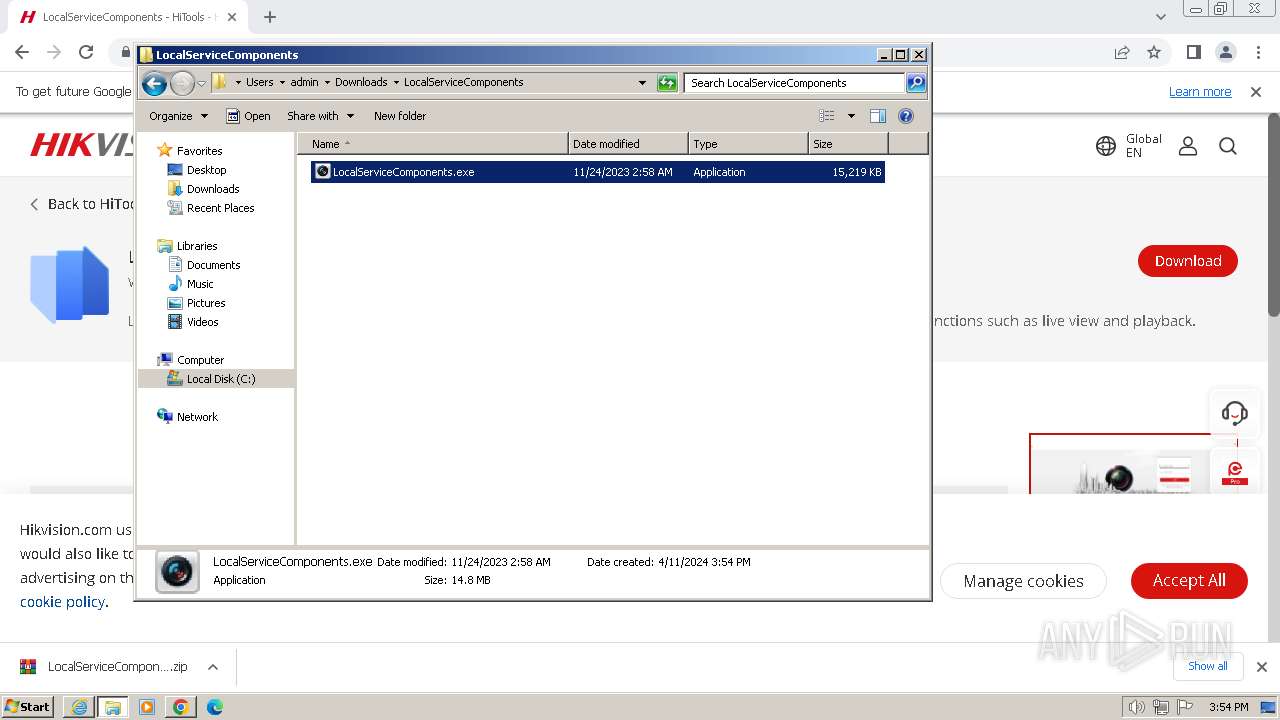Expand Downloads breadcrumb arrow in address bar

[x=396, y=83]
